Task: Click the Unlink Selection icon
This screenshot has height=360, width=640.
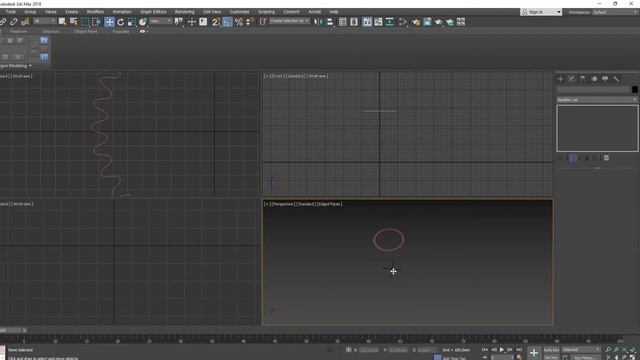Action: (13, 22)
